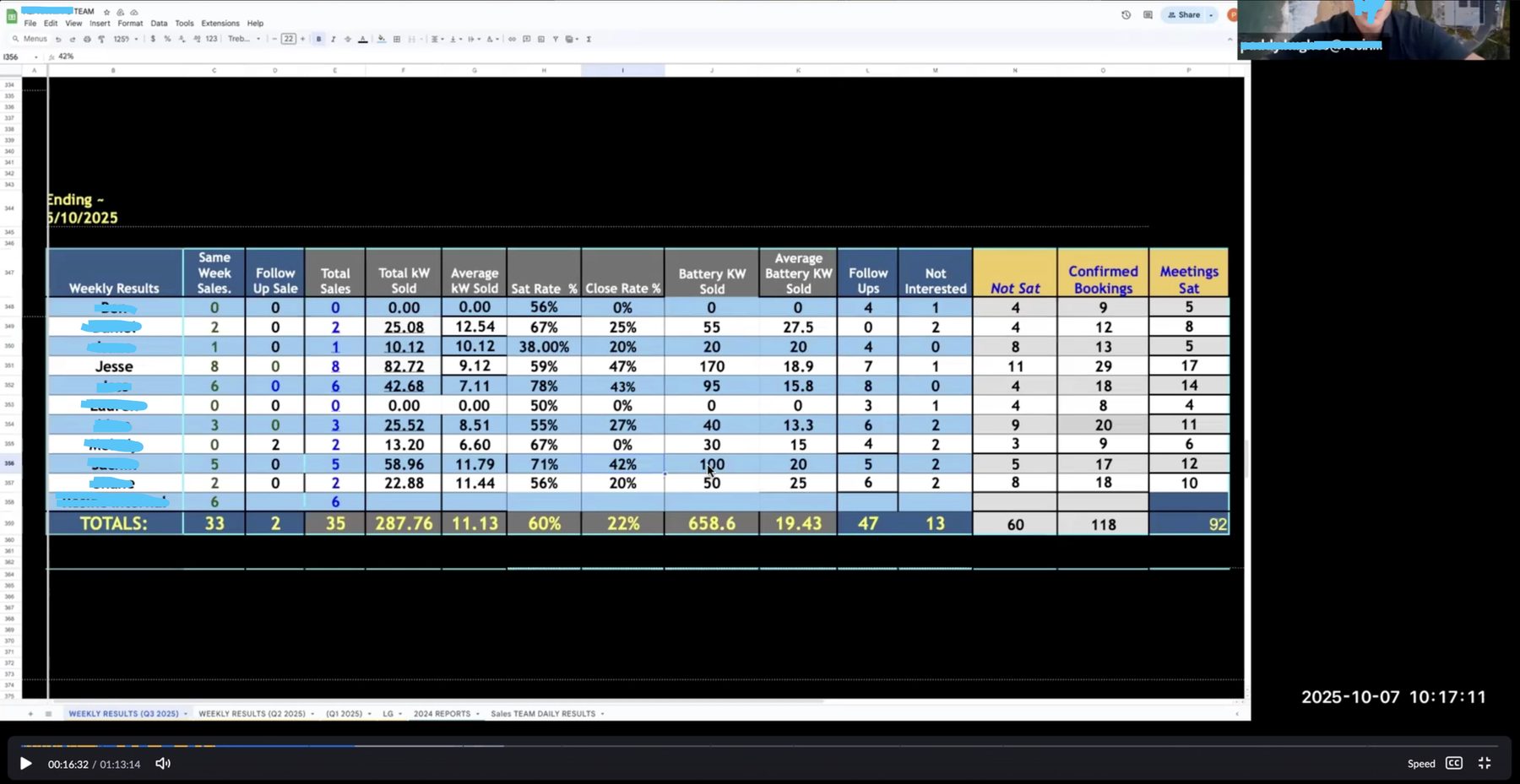Open the filter views dropdown

tap(572, 39)
